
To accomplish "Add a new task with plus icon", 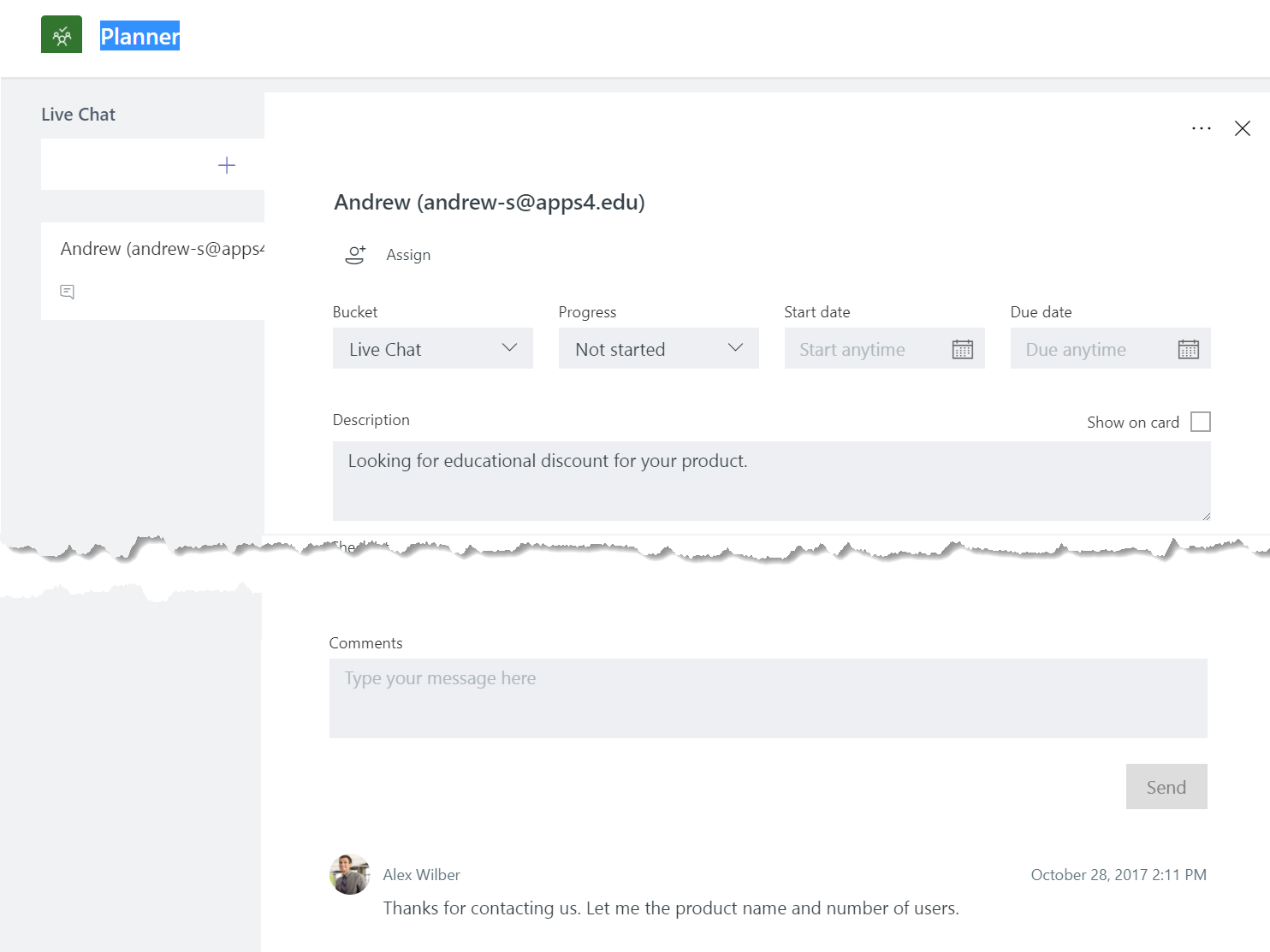I will 227,165.
